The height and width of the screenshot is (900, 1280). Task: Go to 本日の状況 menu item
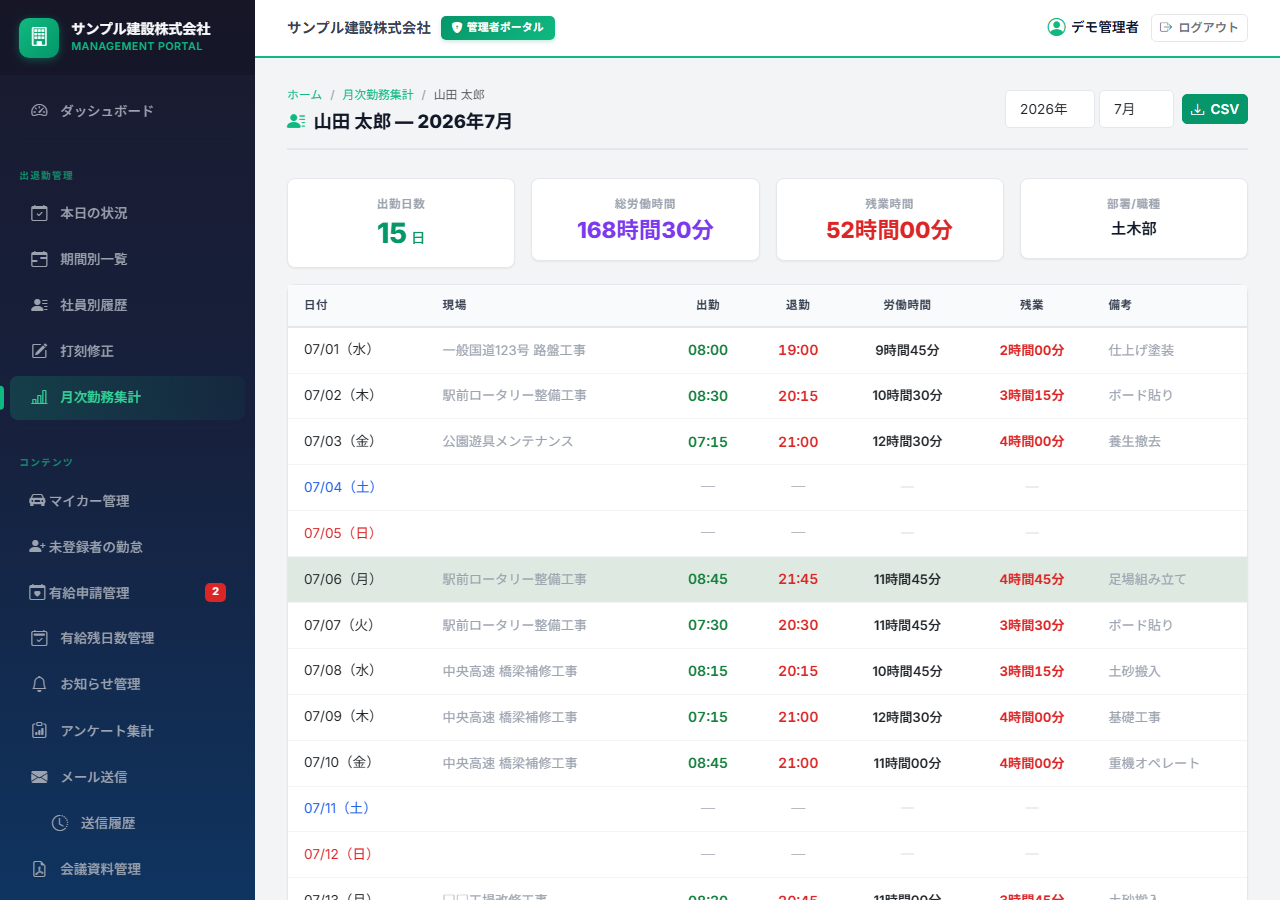click(127, 213)
